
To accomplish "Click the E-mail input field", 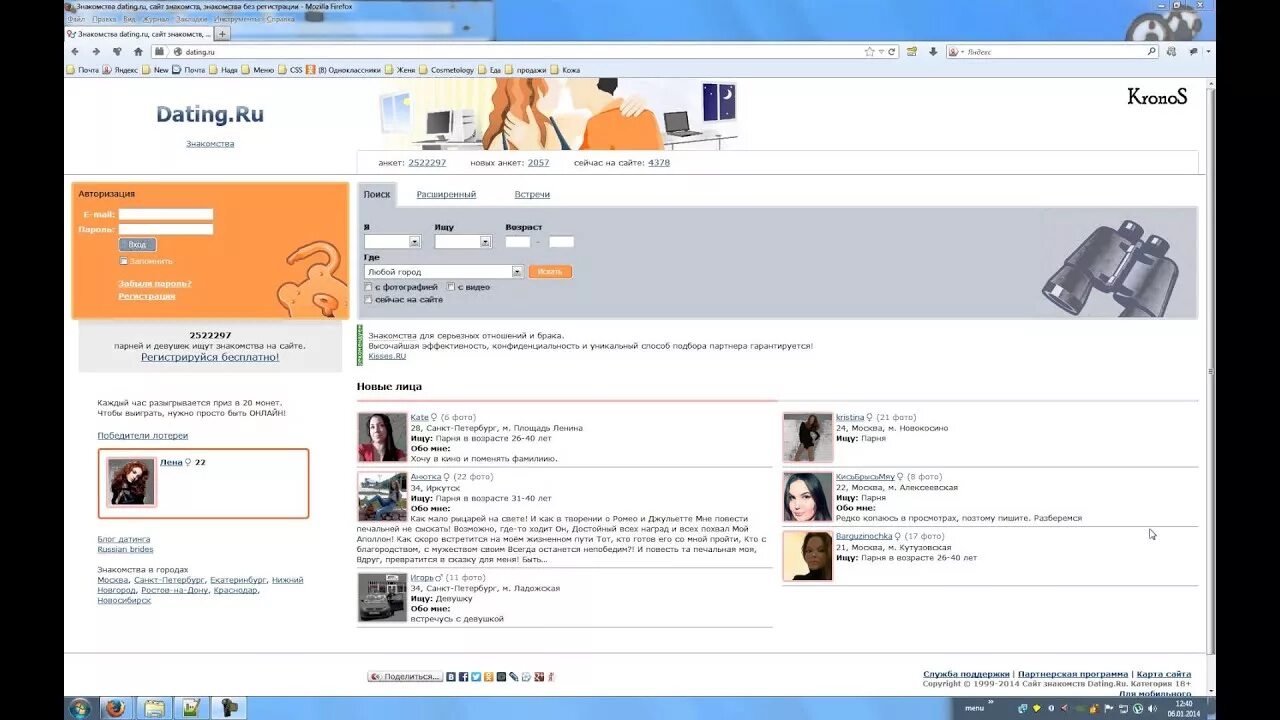I will (166, 214).
